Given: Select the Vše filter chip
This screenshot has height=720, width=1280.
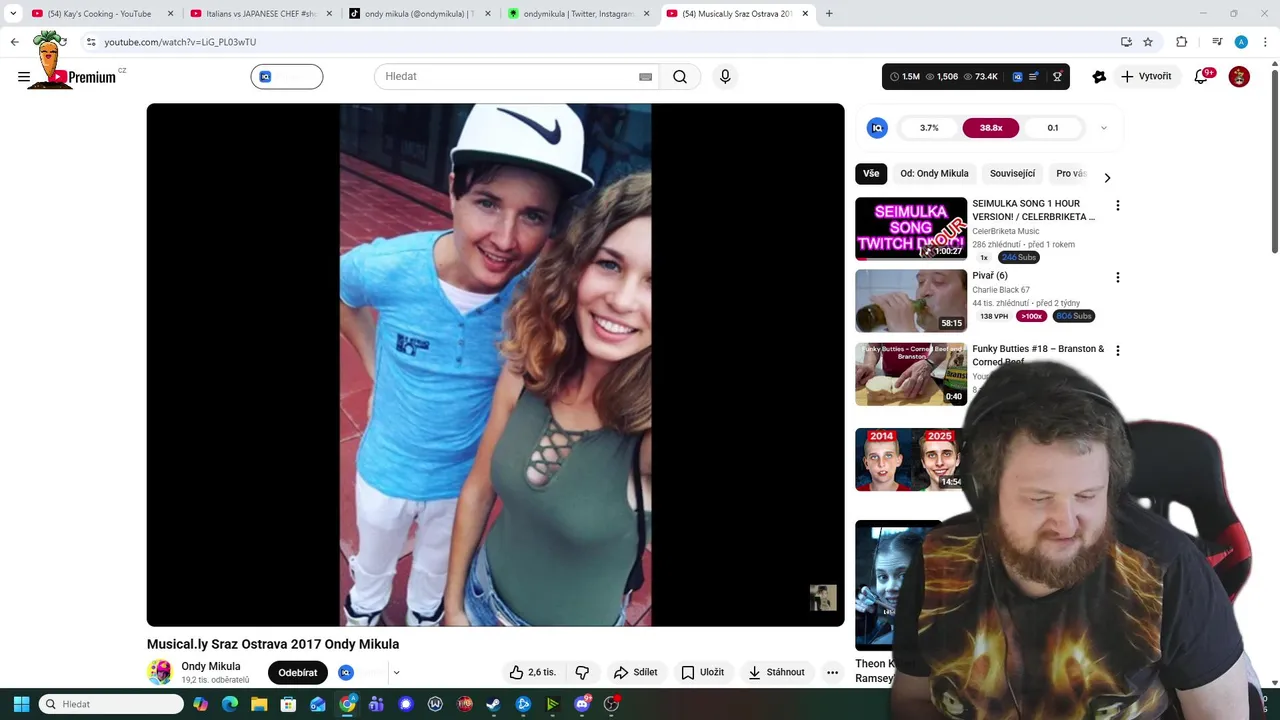Looking at the screenshot, I should coord(871,173).
